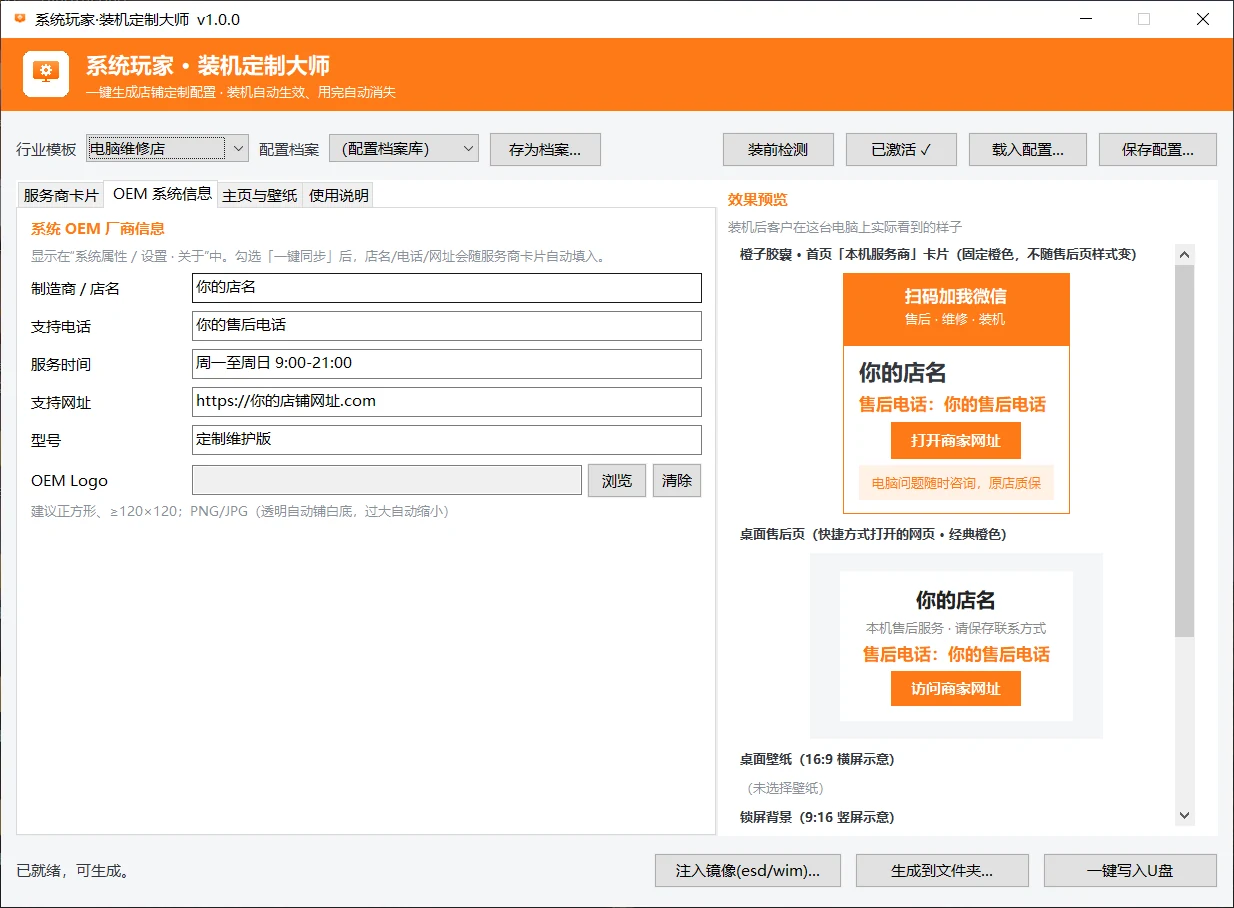
Task: Close the 装机定制大师 window
Action: [x=1203, y=19]
